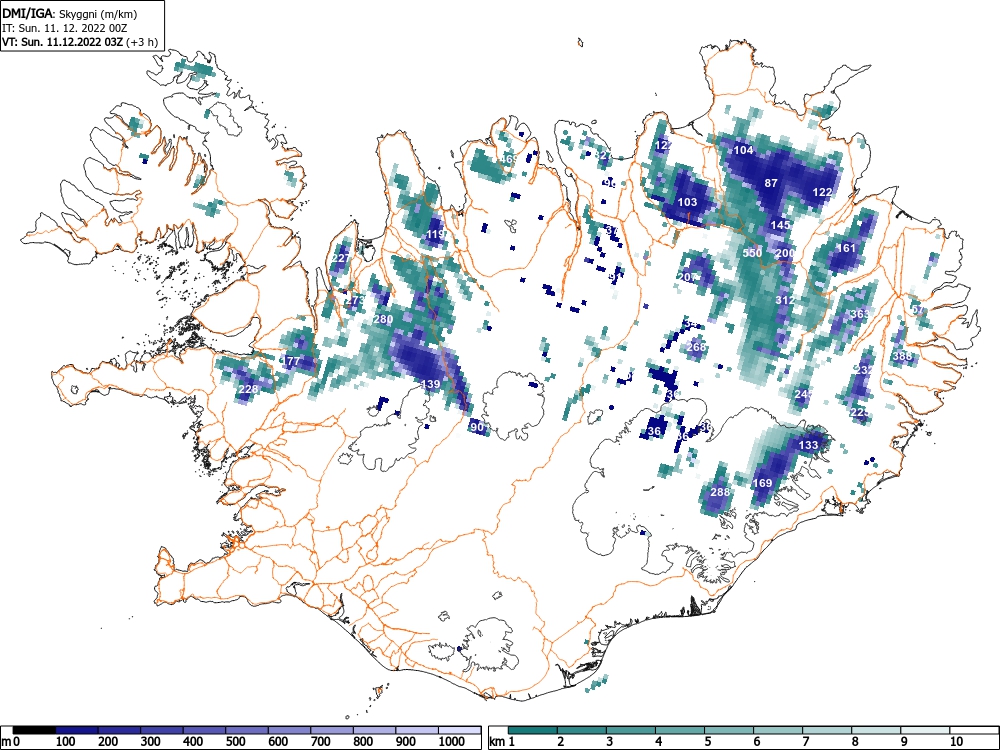Viewport: 1000px width, 750px height.
Task: Click the 363 label in the east
Action: tap(860, 314)
